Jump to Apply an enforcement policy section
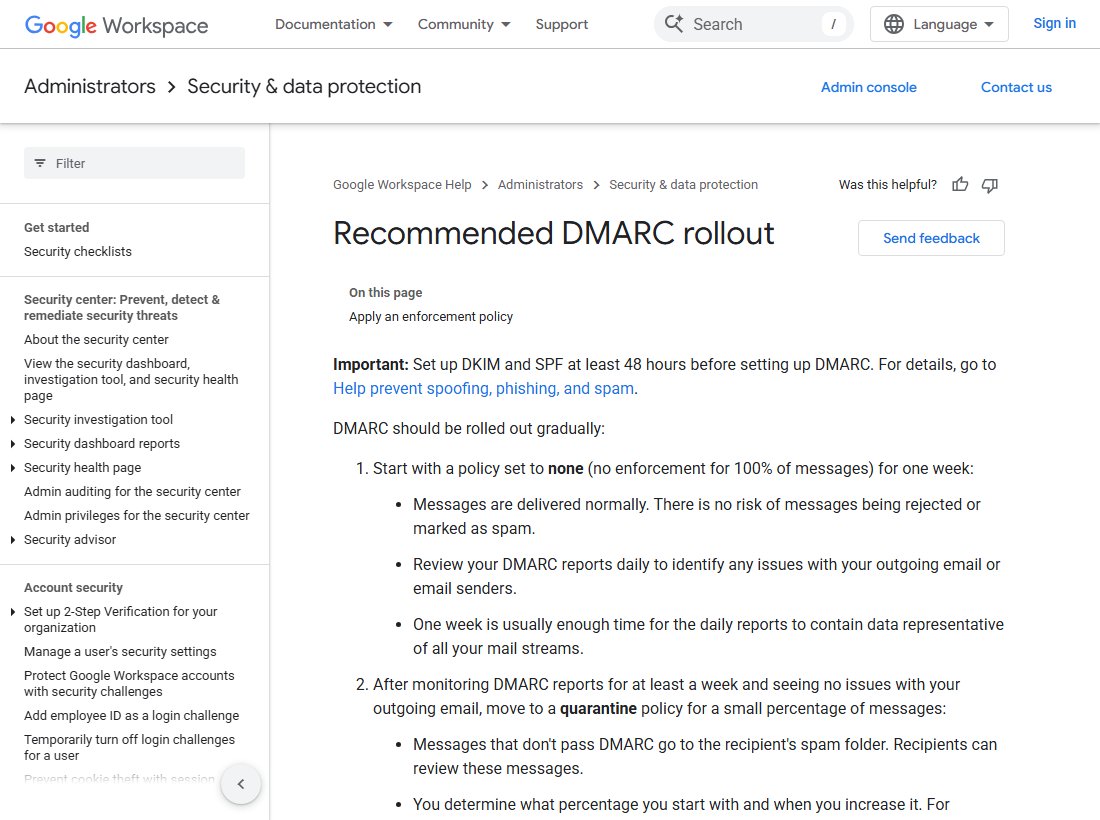1100x820 pixels. click(431, 316)
